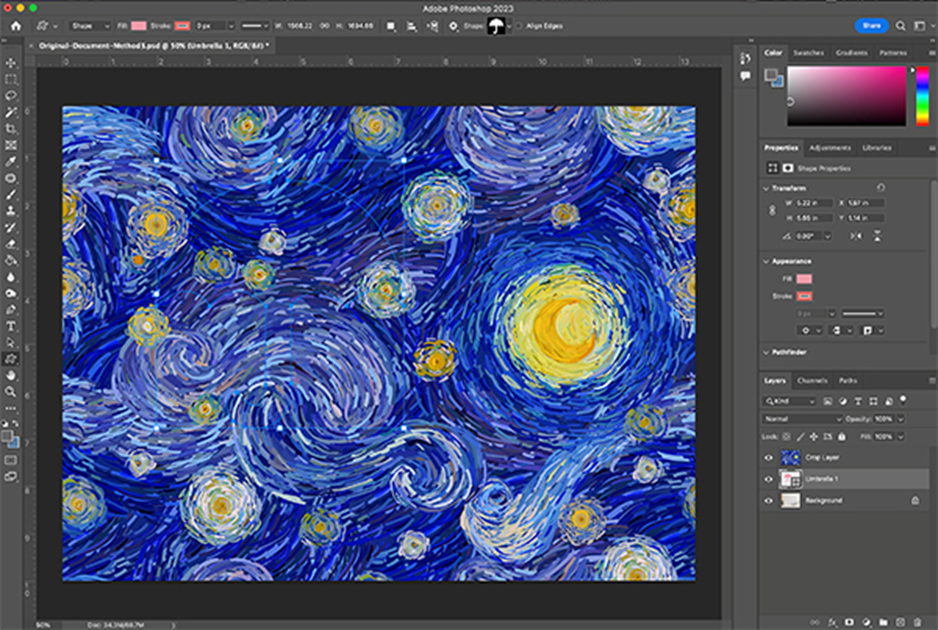
Task: Switch to the Gradients tab
Action: pyautogui.click(x=851, y=53)
